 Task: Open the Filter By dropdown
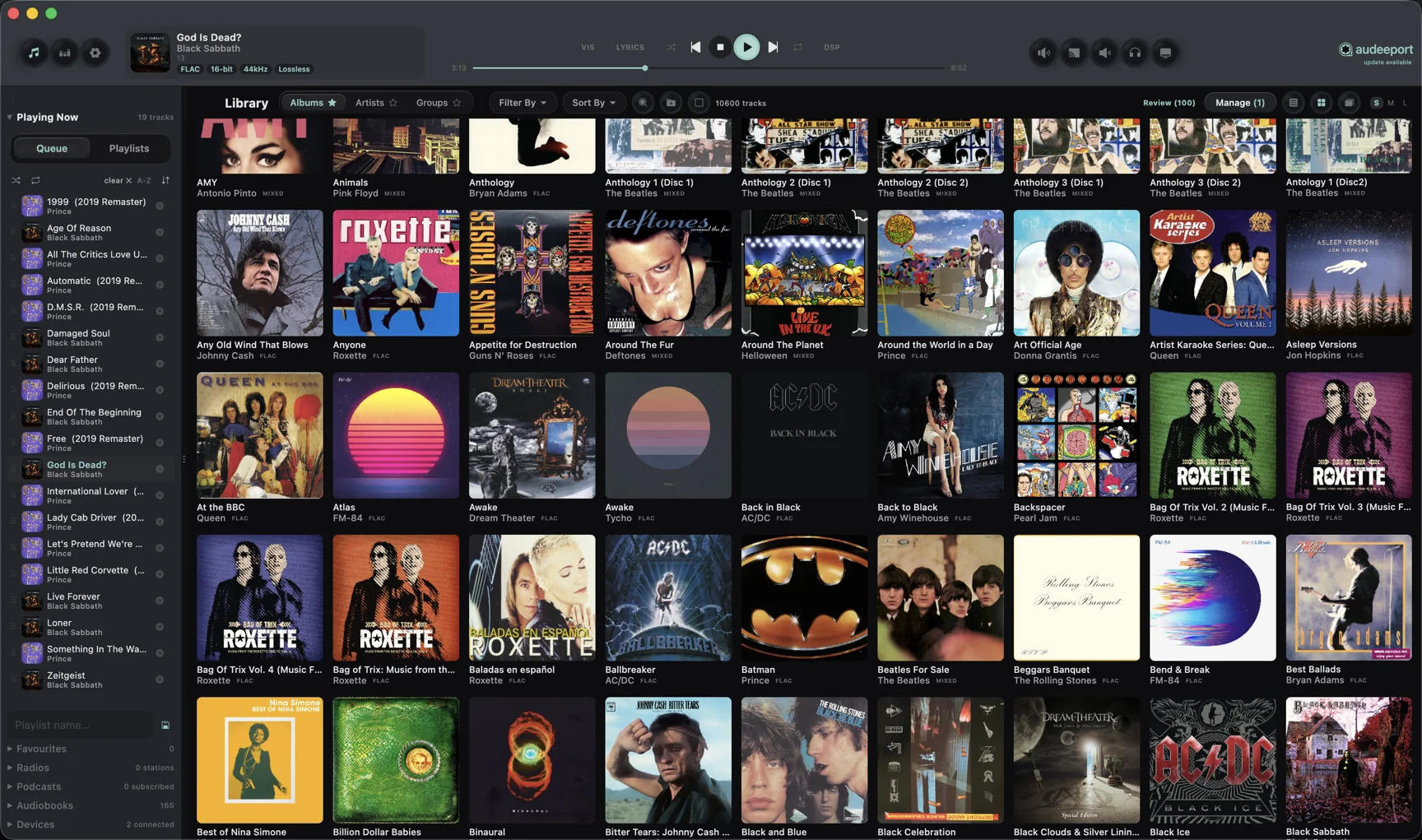523,103
